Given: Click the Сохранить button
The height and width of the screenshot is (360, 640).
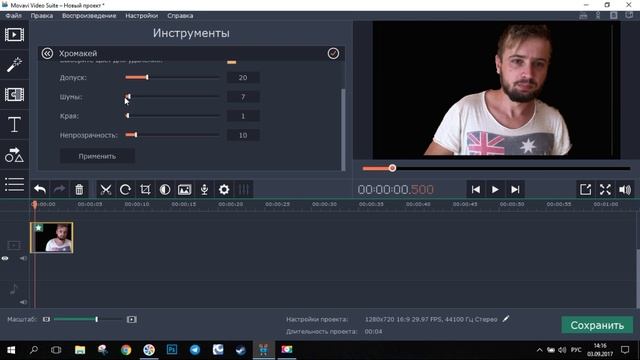Looking at the screenshot, I should [x=597, y=325].
